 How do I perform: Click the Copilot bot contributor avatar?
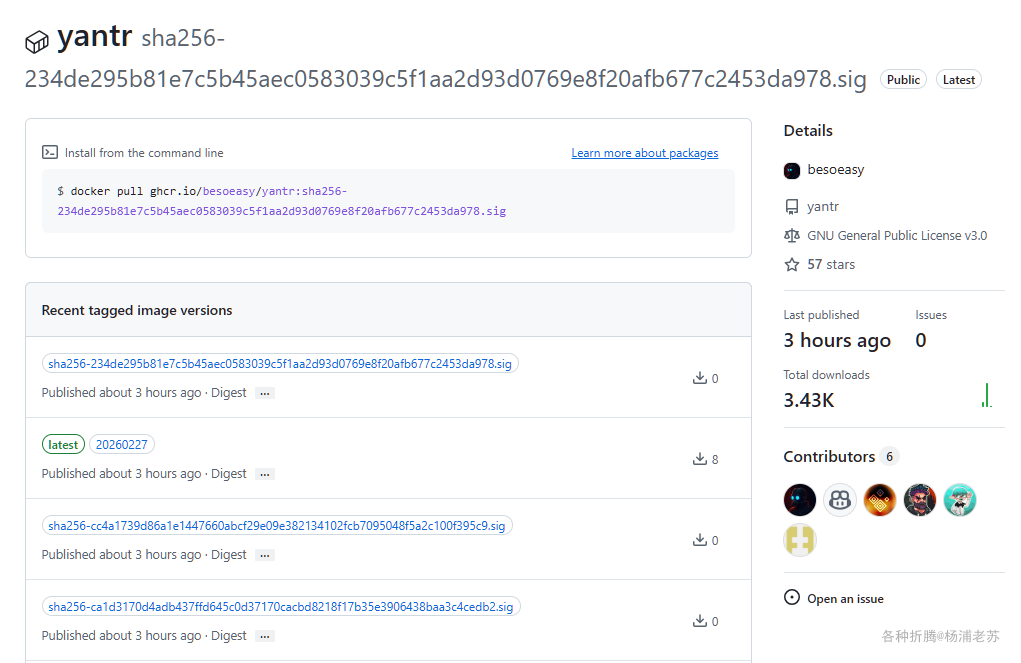tap(840, 499)
